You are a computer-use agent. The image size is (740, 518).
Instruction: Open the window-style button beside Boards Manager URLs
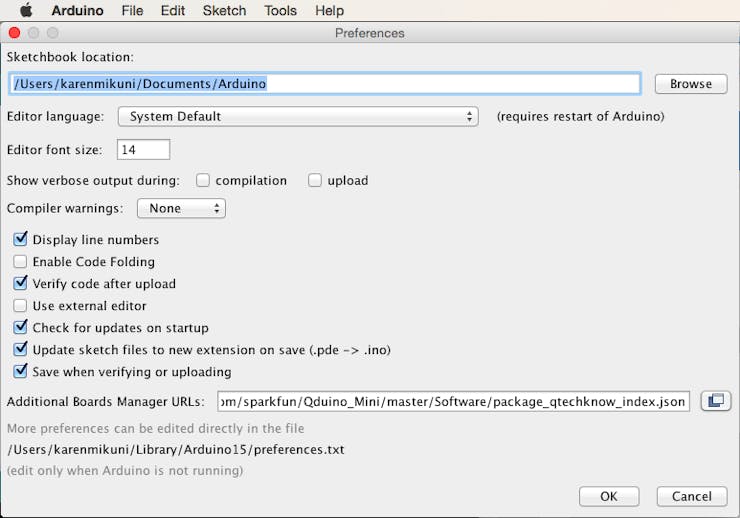tap(715, 401)
